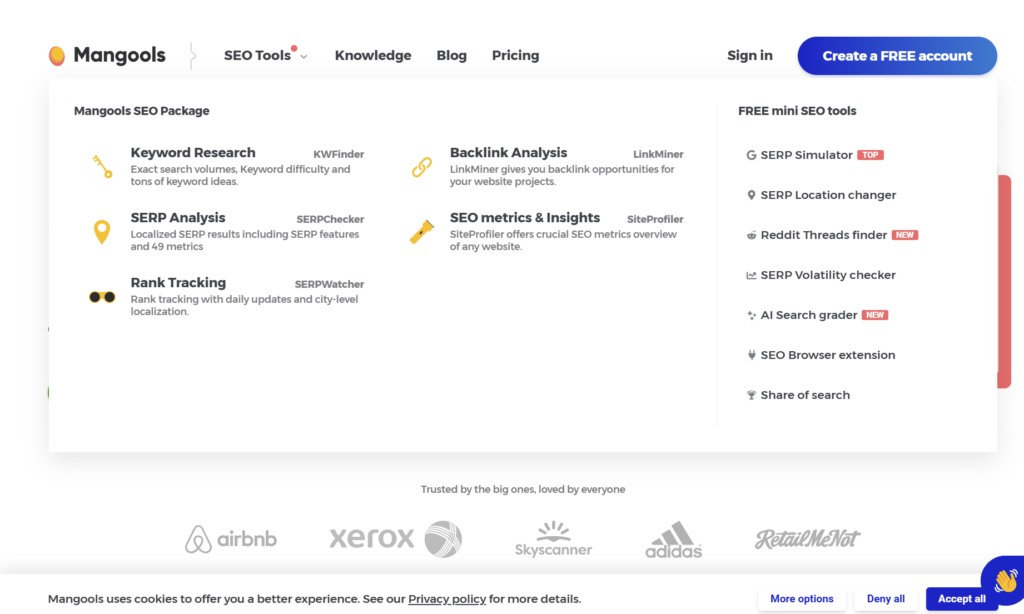Viewport: 1024px width, 614px height.
Task: Open the Knowledge menu item
Action: point(373,56)
